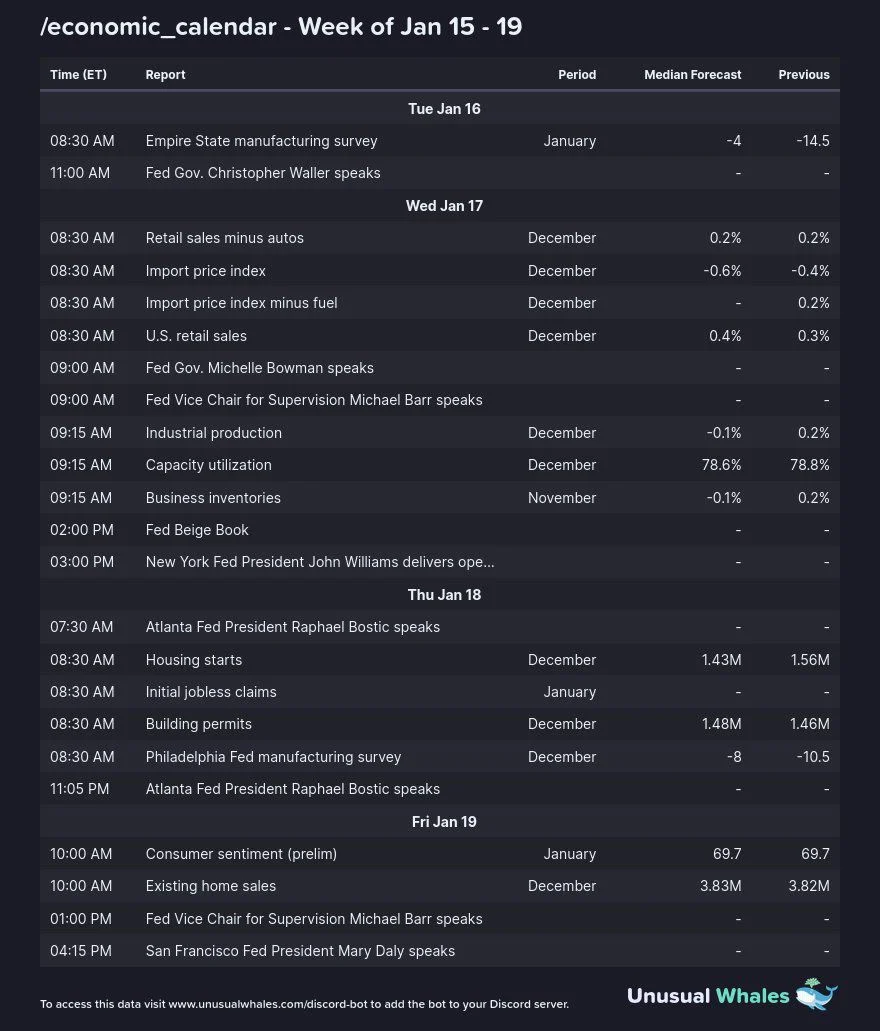Click the Previous column header
Image resolution: width=880 pixels, height=1031 pixels.
pos(803,75)
